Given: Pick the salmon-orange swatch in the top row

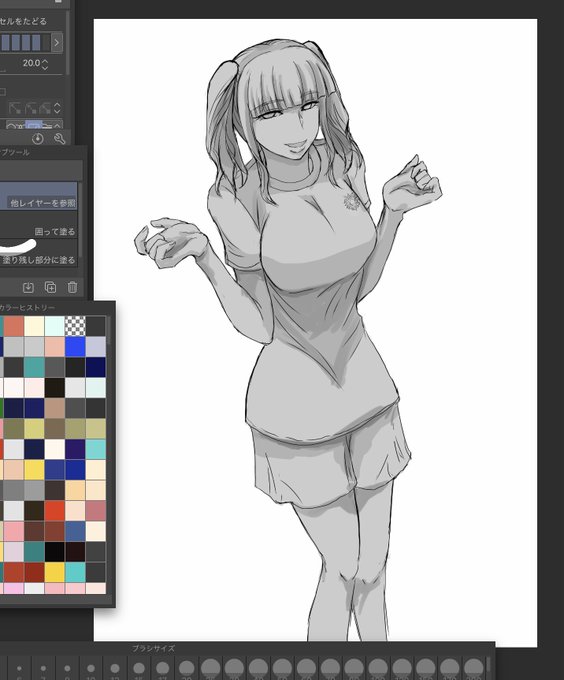Looking at the screenshot, I should pos(13,326).
